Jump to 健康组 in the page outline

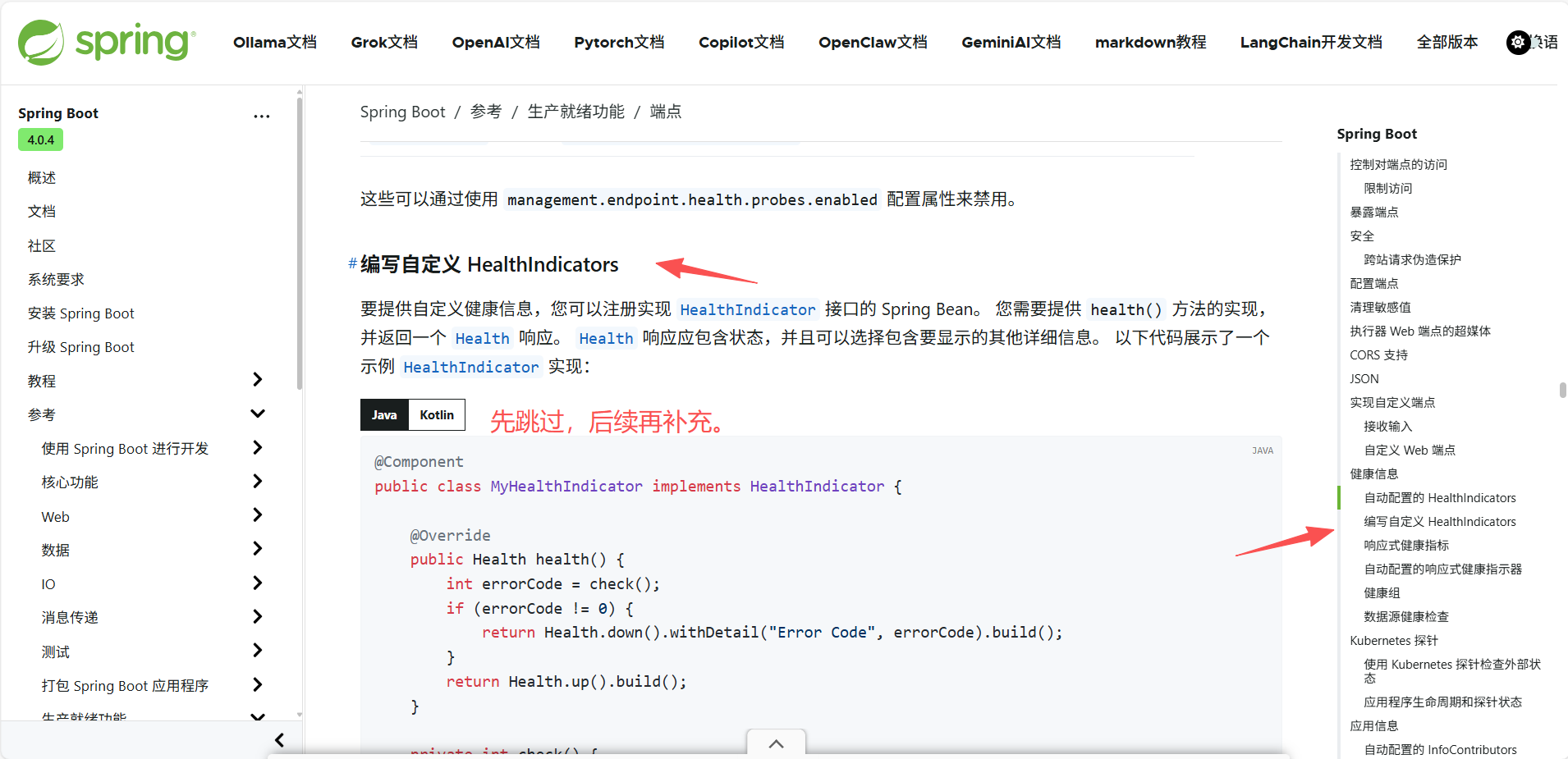click(1382, 593)
